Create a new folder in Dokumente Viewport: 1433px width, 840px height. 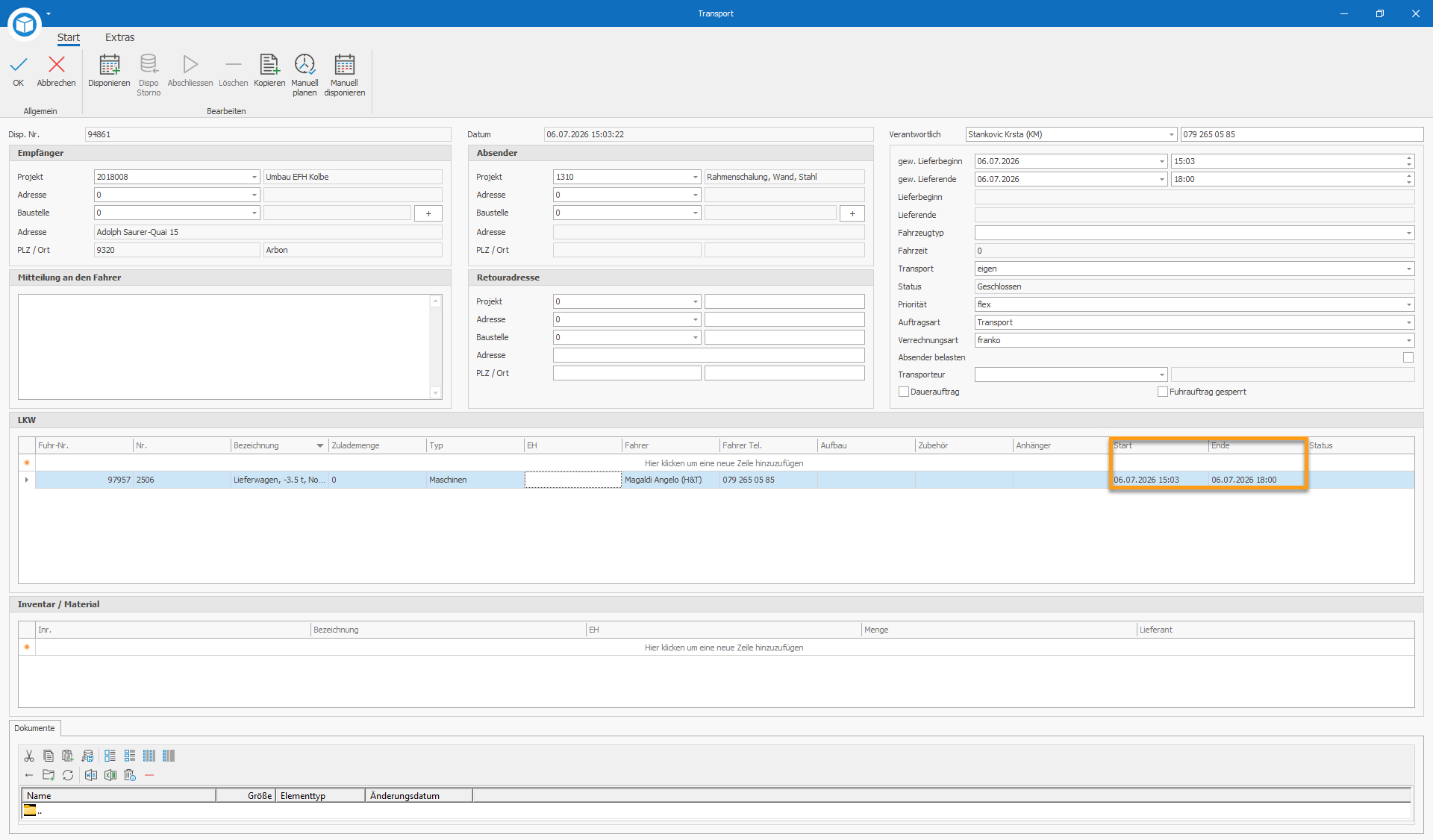pos(49,775)
